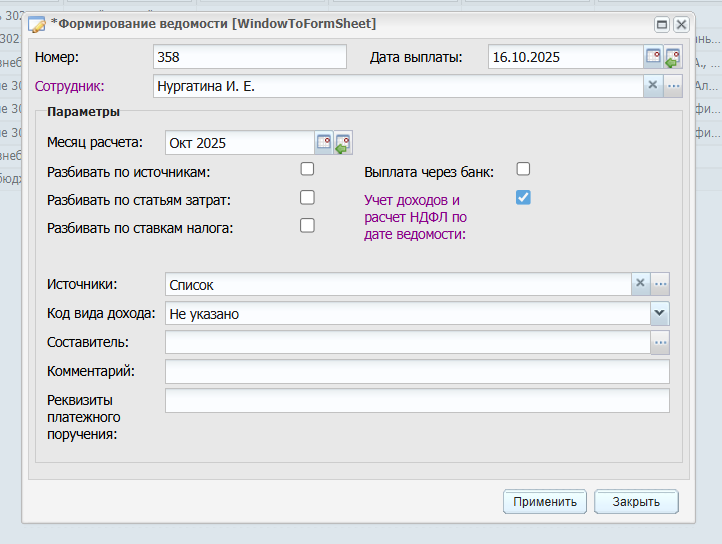Click the Сотрудник label

click(70, 86)
